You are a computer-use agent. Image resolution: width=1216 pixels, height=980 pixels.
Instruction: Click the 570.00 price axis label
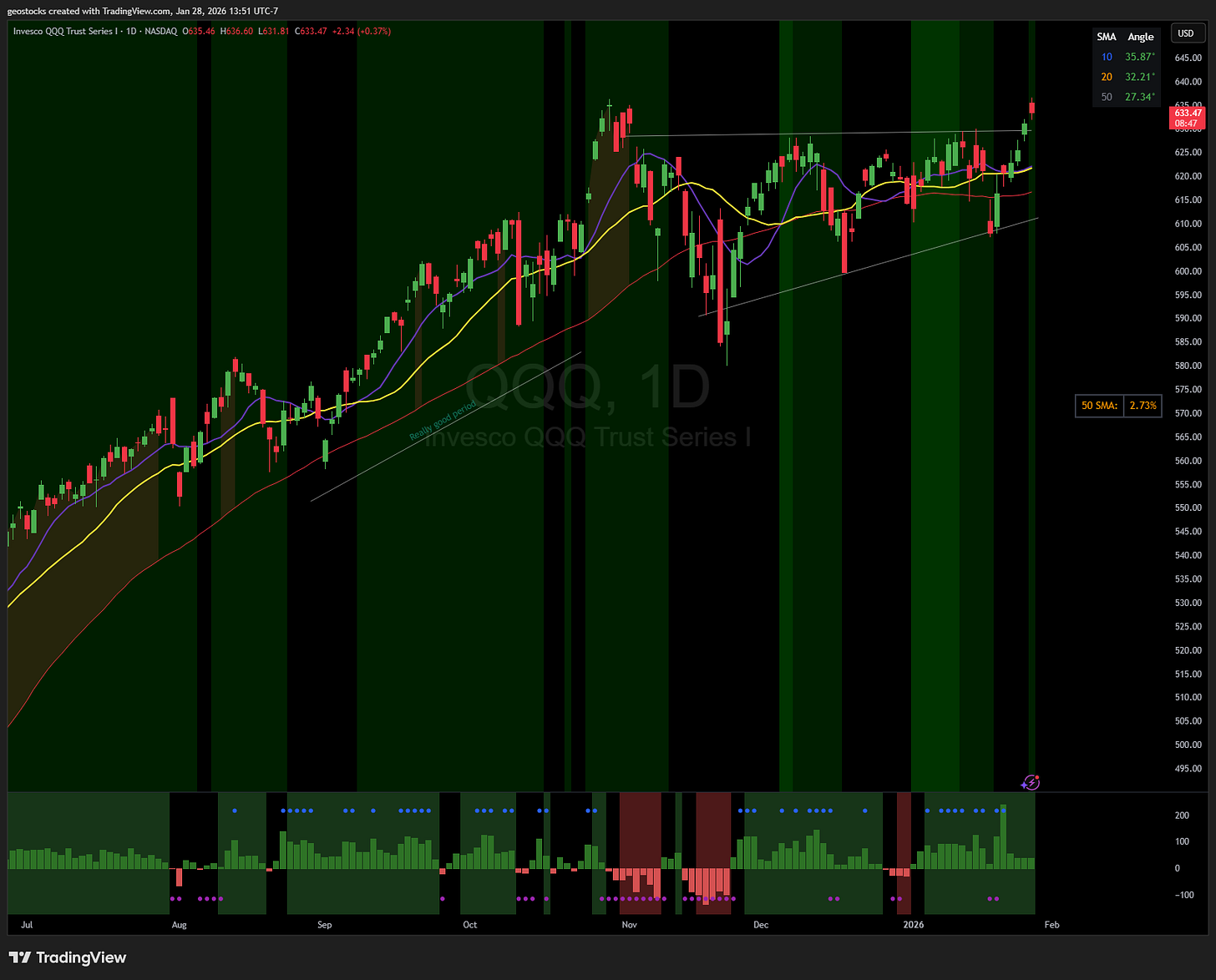point(1188,413)
